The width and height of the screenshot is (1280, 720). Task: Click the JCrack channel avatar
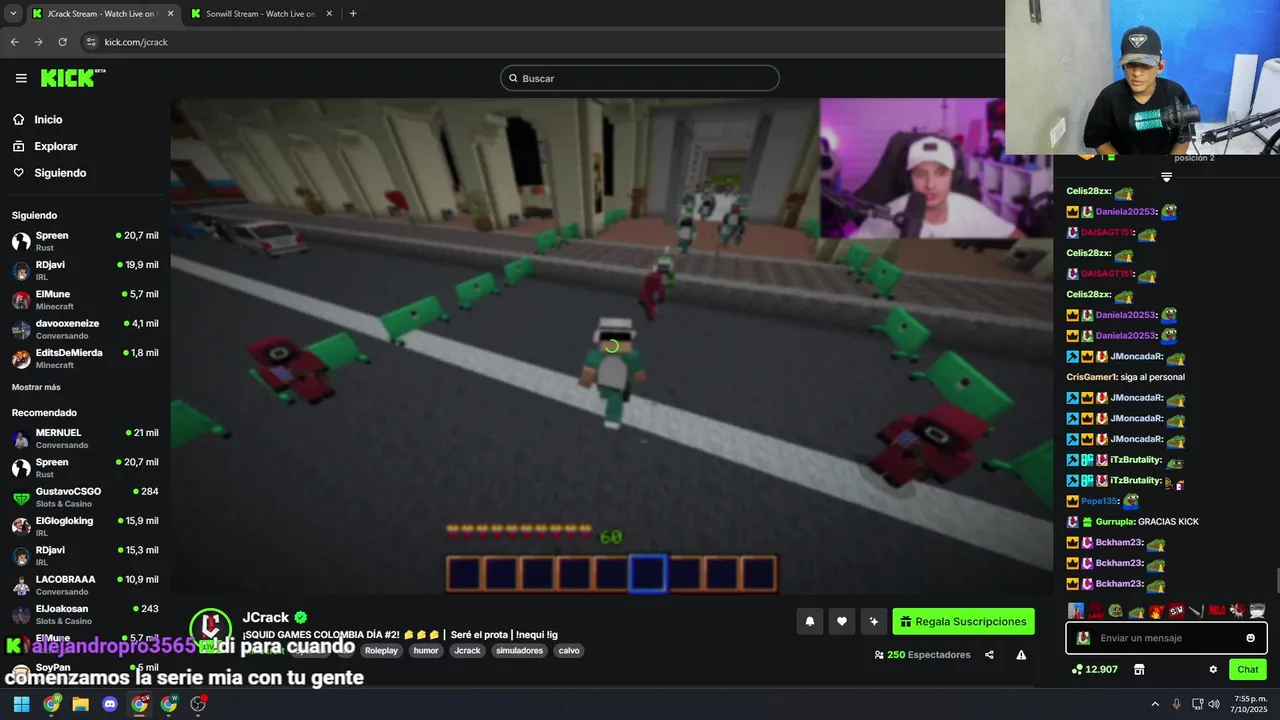click(x=211, y=628)
